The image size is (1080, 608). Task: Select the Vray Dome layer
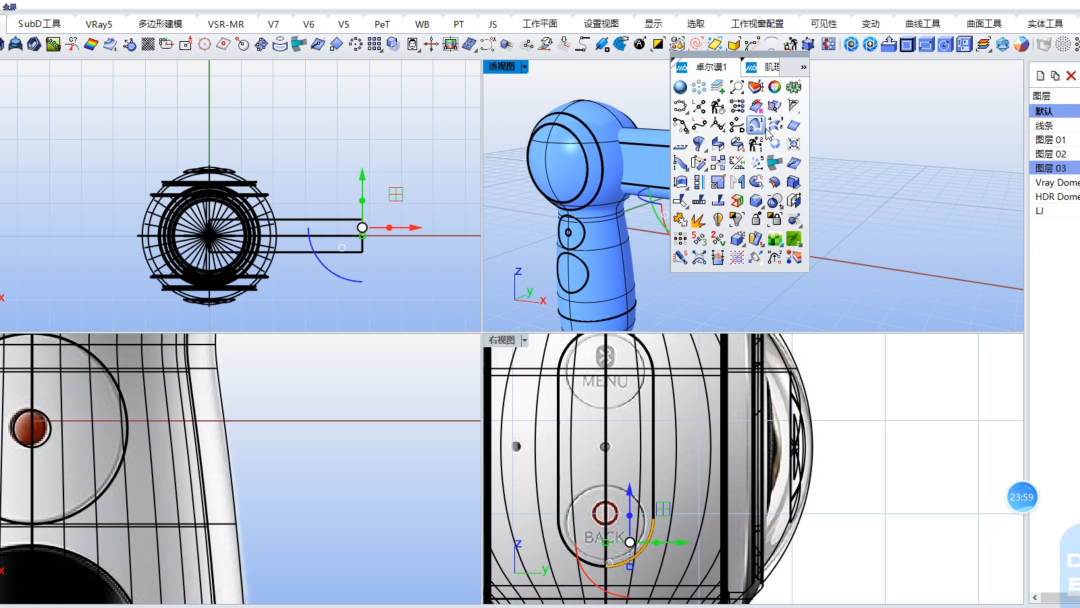tap(1055, 182)
